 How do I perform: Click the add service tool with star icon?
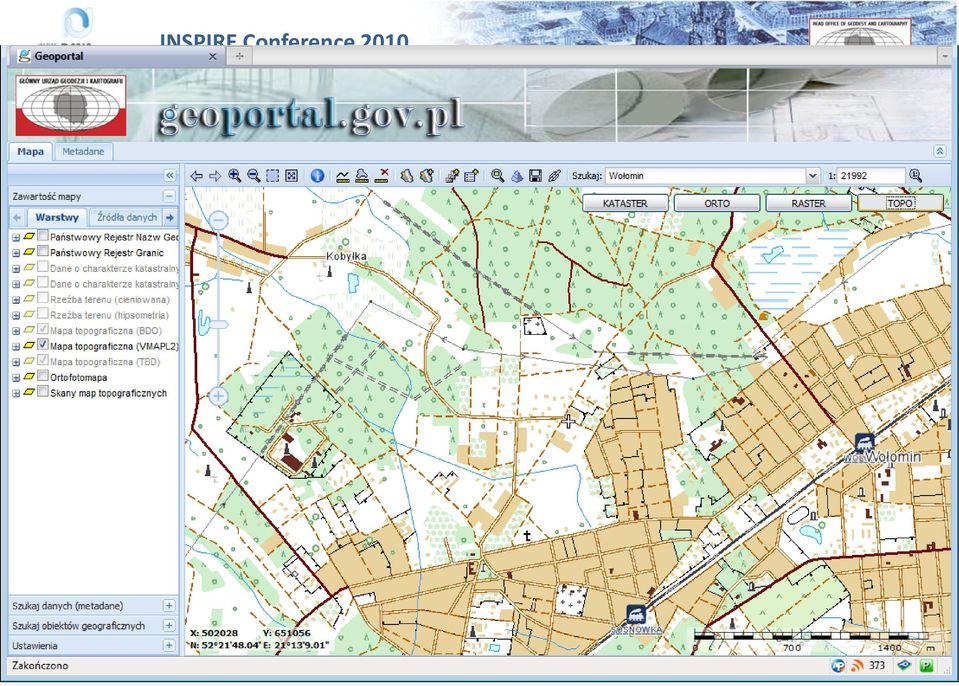(452, 176)
